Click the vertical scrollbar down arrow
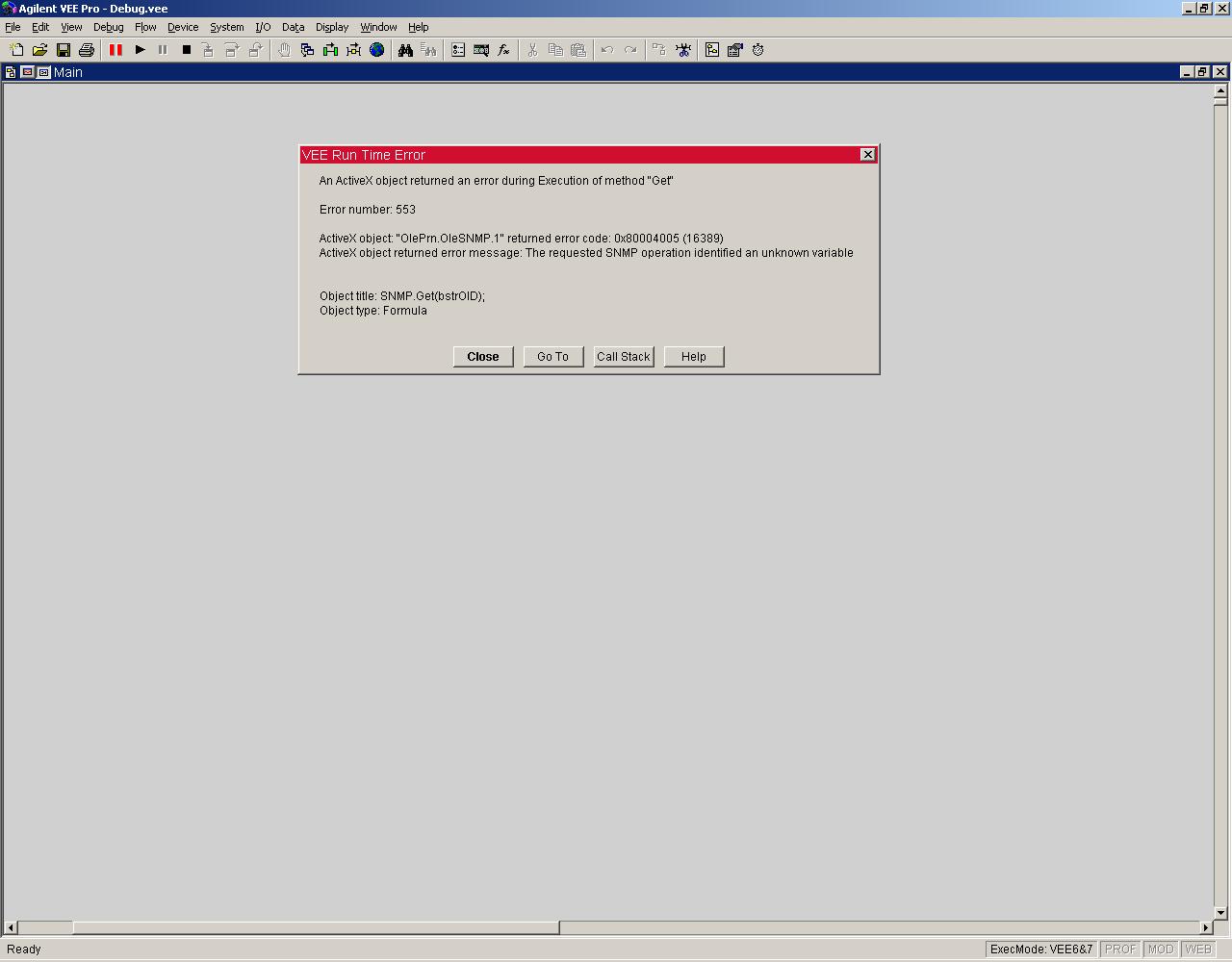Image resolution: width=1232 pixels, height=962 pixels. 1220,913
